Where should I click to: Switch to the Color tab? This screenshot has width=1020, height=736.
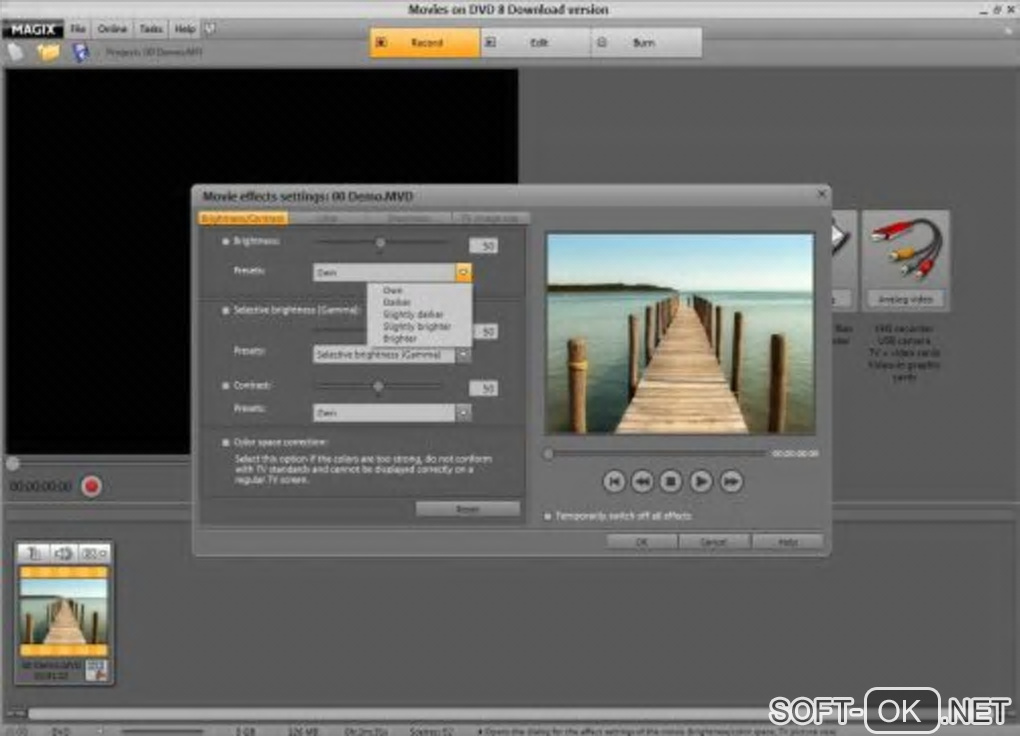point(328,219)
